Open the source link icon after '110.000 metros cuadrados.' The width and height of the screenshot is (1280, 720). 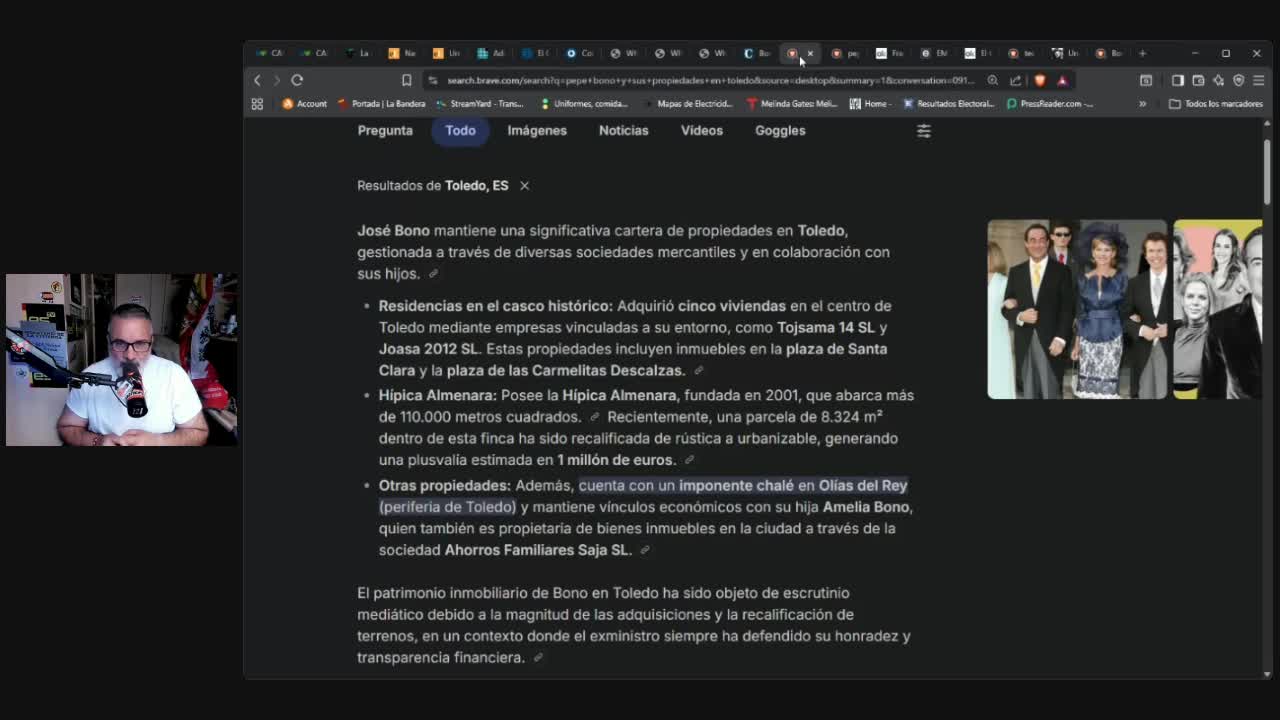coord(594,417)
